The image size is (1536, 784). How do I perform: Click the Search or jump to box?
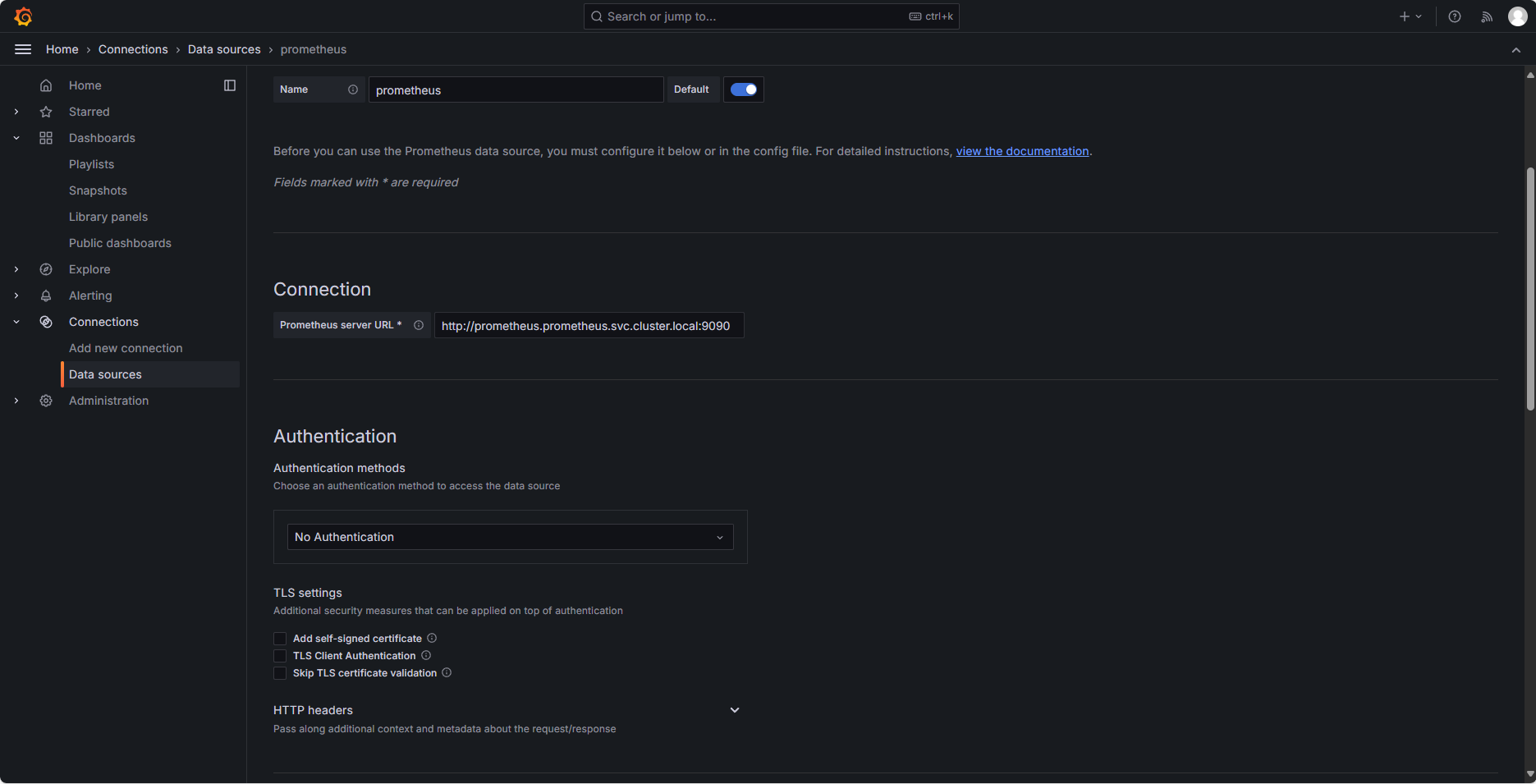pyautogui.click(x=771, y=16)
